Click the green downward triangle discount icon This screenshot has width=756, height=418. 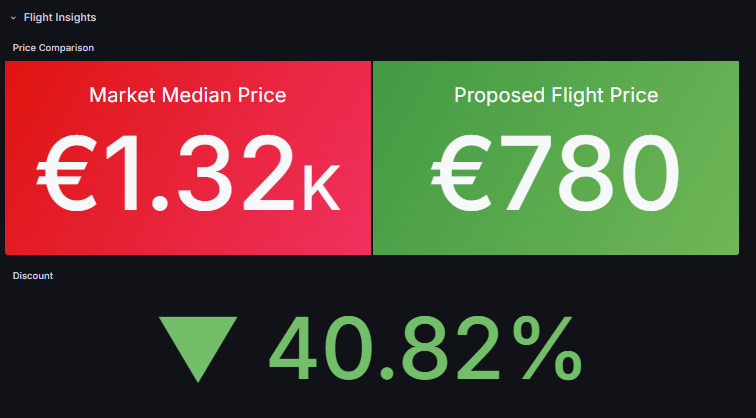pos(197,347)
